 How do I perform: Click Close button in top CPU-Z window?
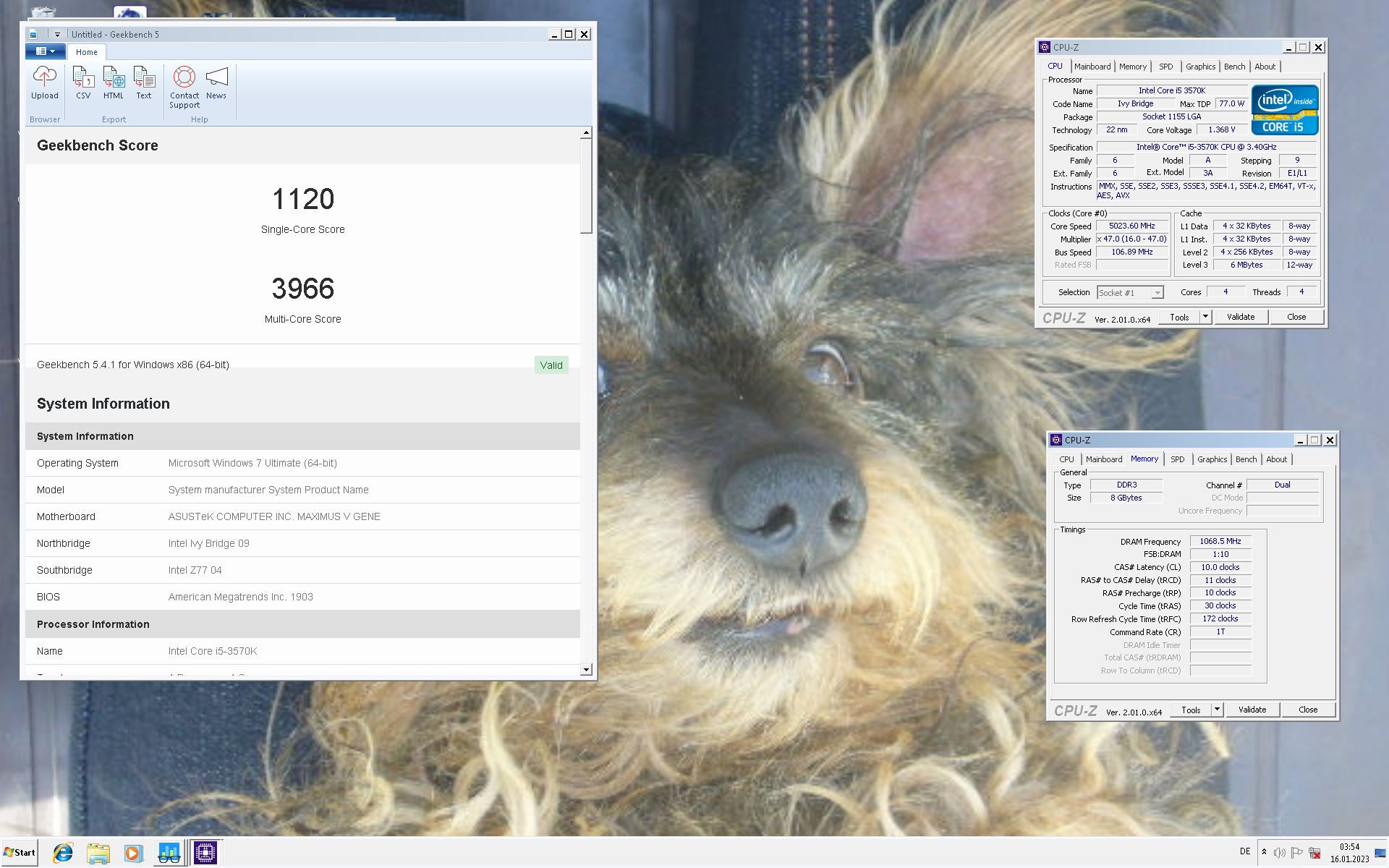[x=1296, y=318]
